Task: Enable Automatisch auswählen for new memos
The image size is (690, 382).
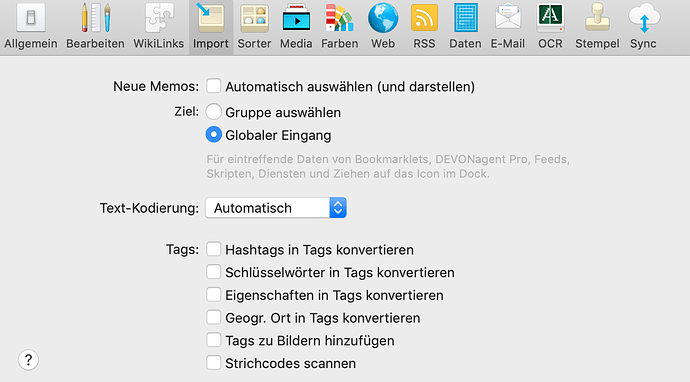Action: pos(213,86)
